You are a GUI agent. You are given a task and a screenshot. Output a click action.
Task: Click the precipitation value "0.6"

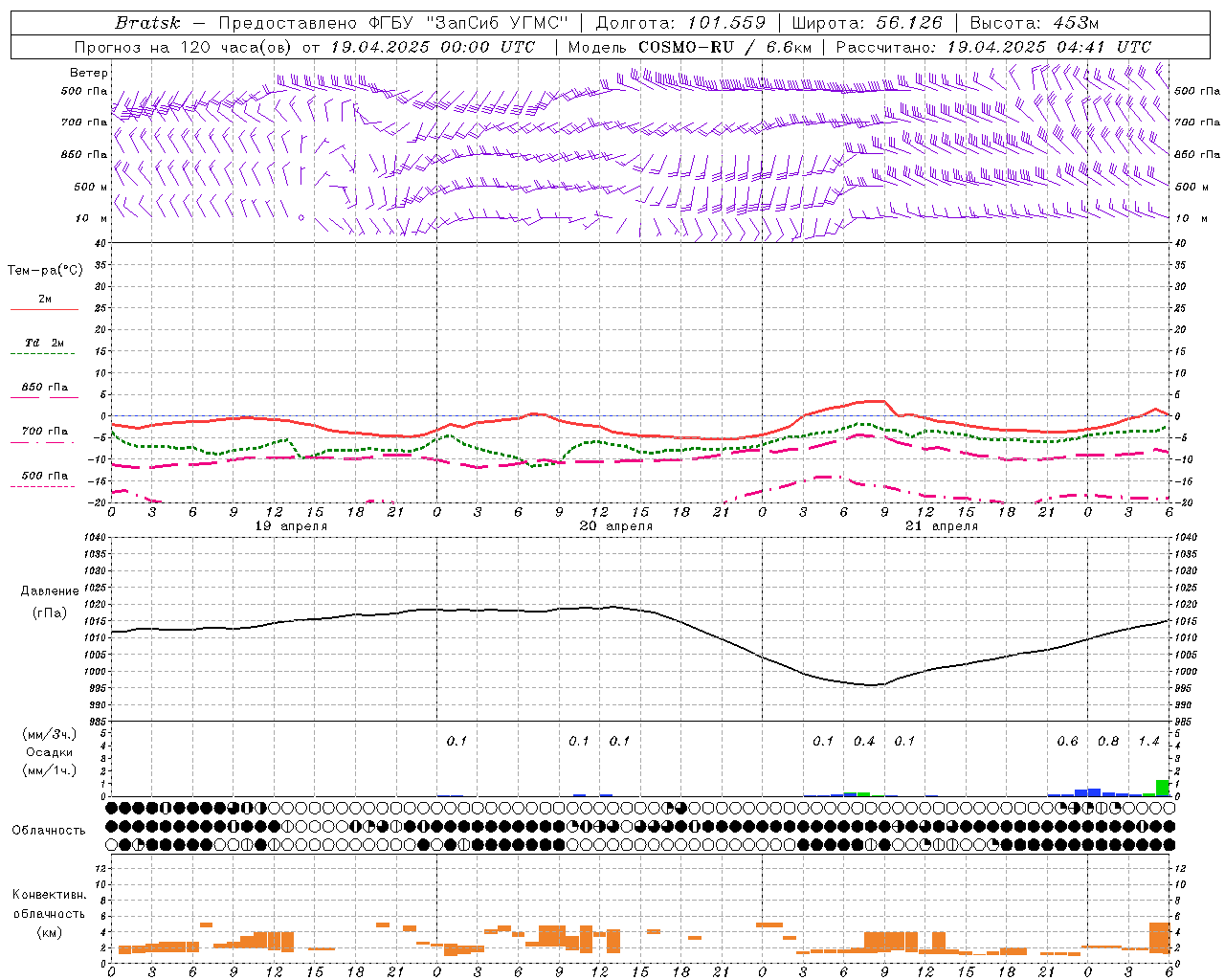click(1067, 742)
